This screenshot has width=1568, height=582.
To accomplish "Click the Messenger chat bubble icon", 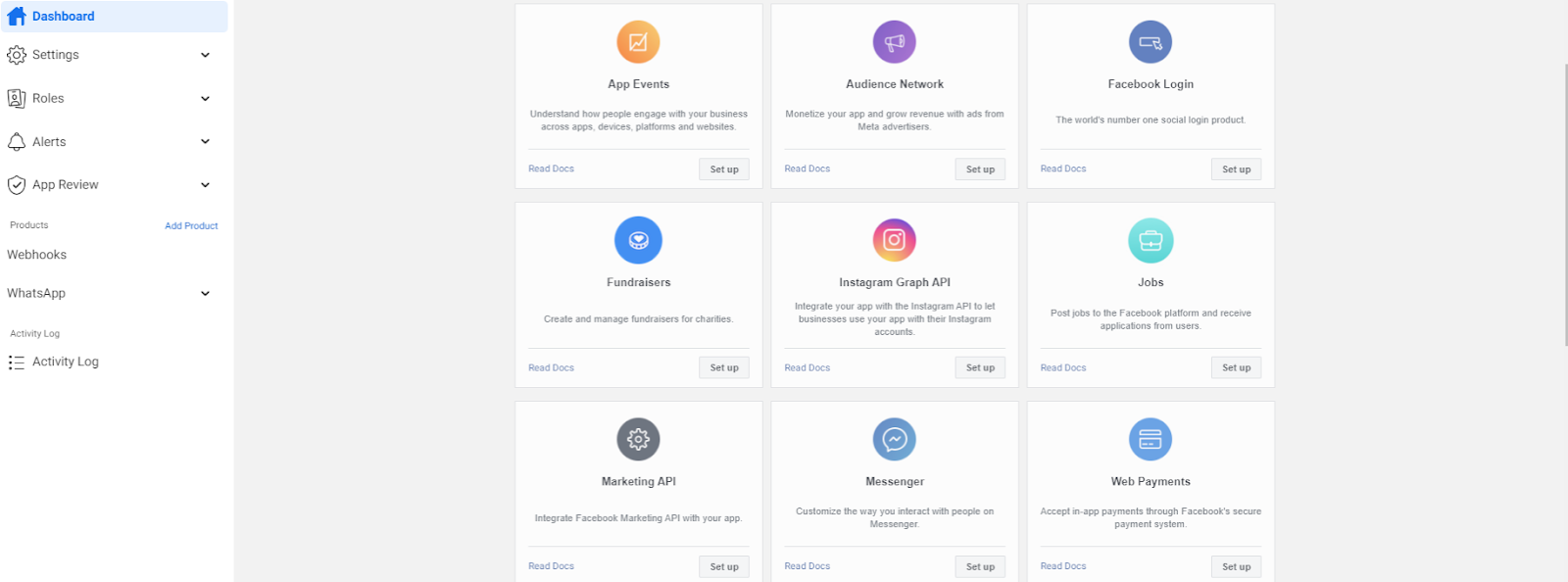I will pos(895,439).
